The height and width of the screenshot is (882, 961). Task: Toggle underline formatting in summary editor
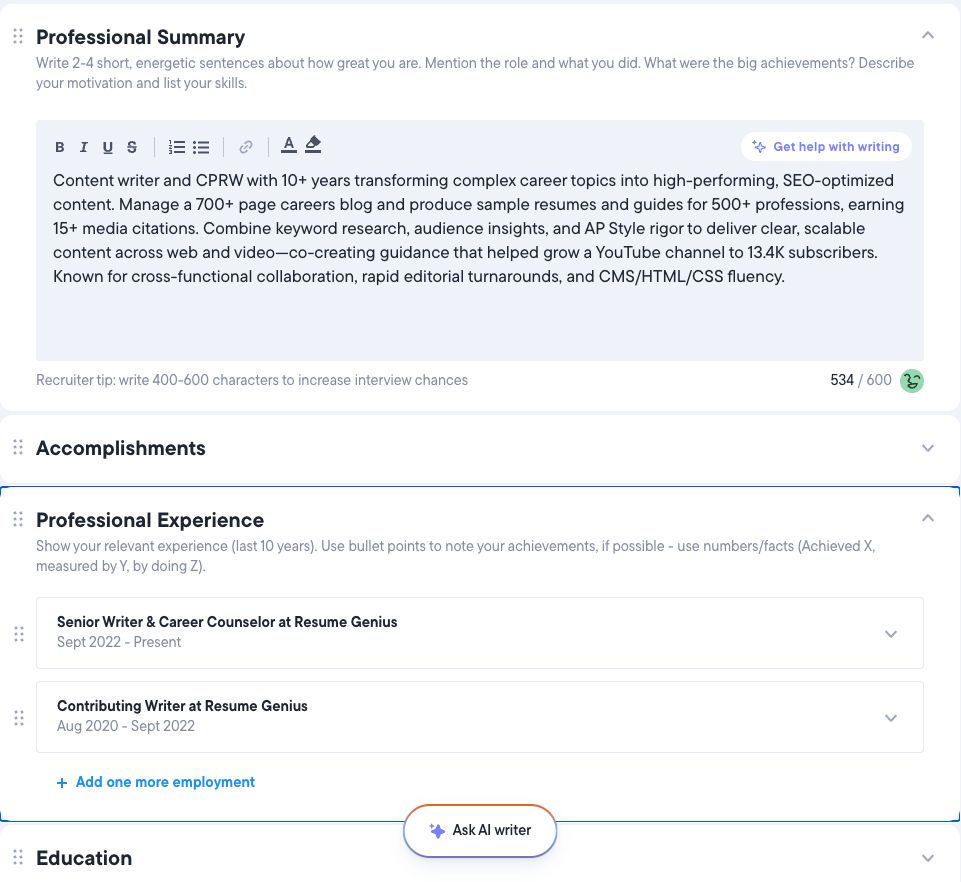(x=108, y=148)
